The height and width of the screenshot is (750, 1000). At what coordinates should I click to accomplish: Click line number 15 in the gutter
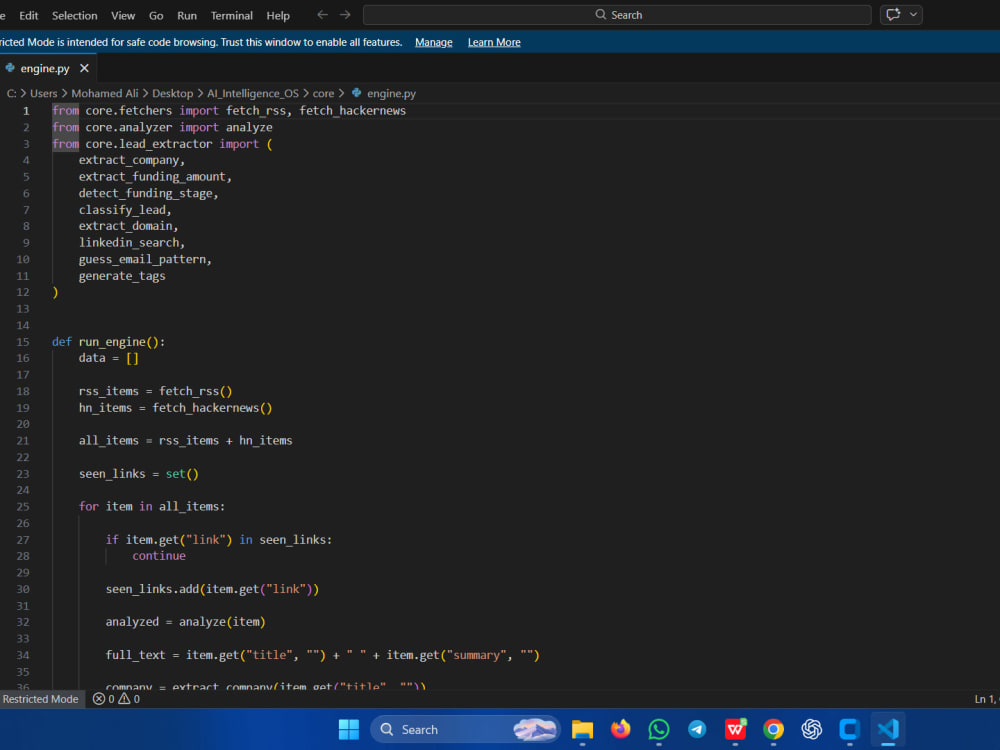click(23, 342)
